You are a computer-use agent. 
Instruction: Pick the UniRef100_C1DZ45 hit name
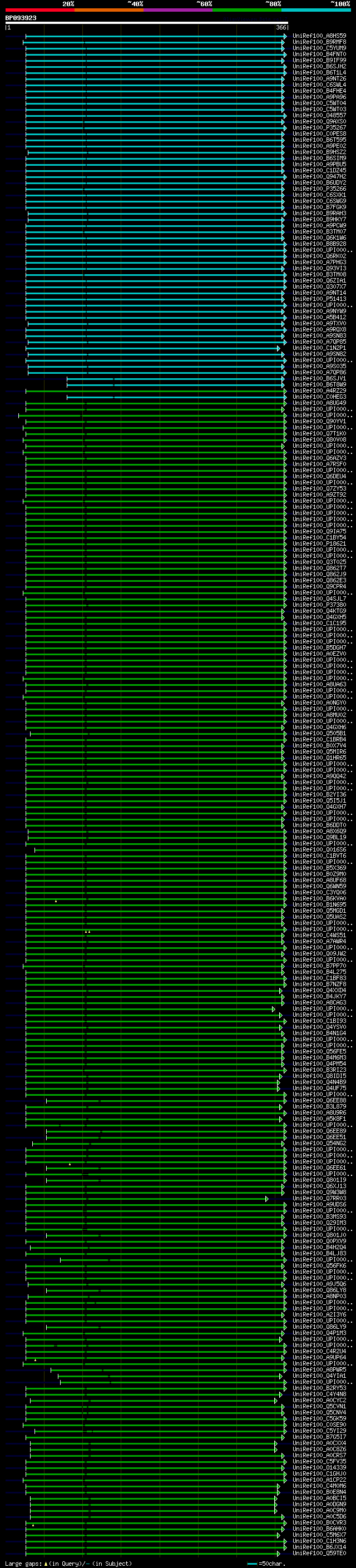(x=319, y=170)
